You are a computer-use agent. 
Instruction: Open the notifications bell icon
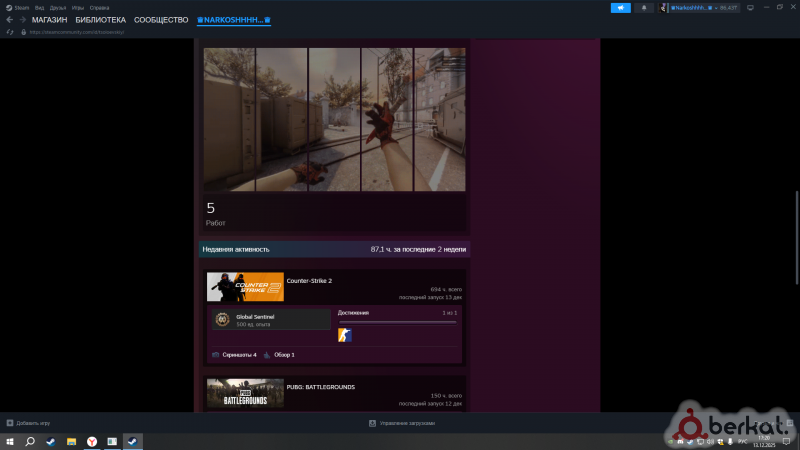click(x=646, y=7)
